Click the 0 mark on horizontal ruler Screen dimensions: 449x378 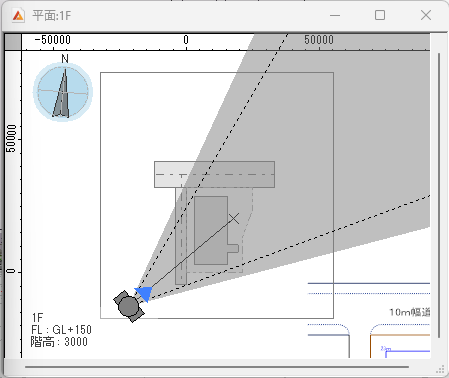point(186,40)
